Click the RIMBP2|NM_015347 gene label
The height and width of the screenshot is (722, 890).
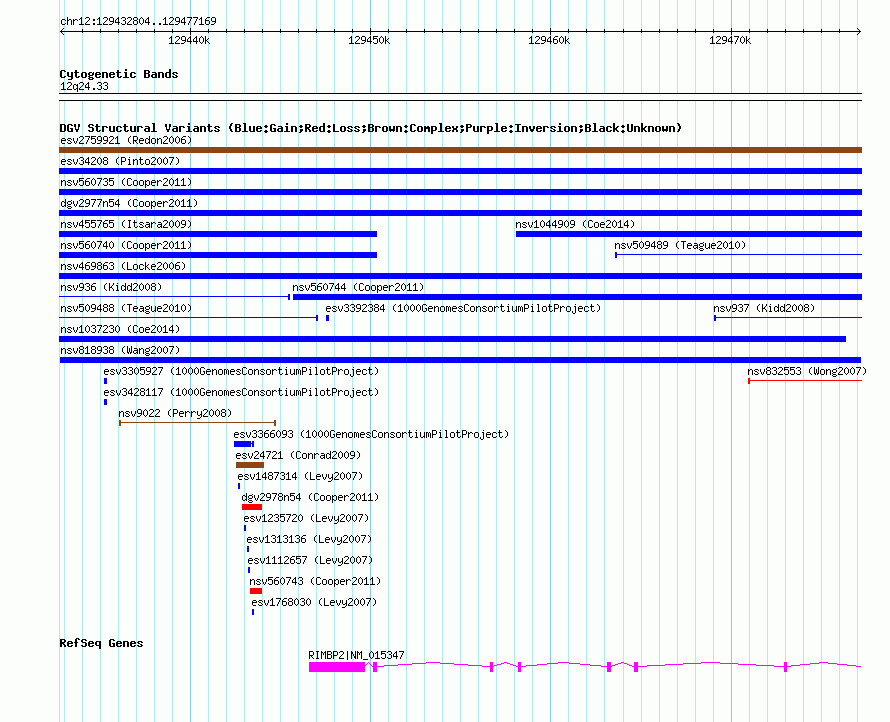[356, 655]
